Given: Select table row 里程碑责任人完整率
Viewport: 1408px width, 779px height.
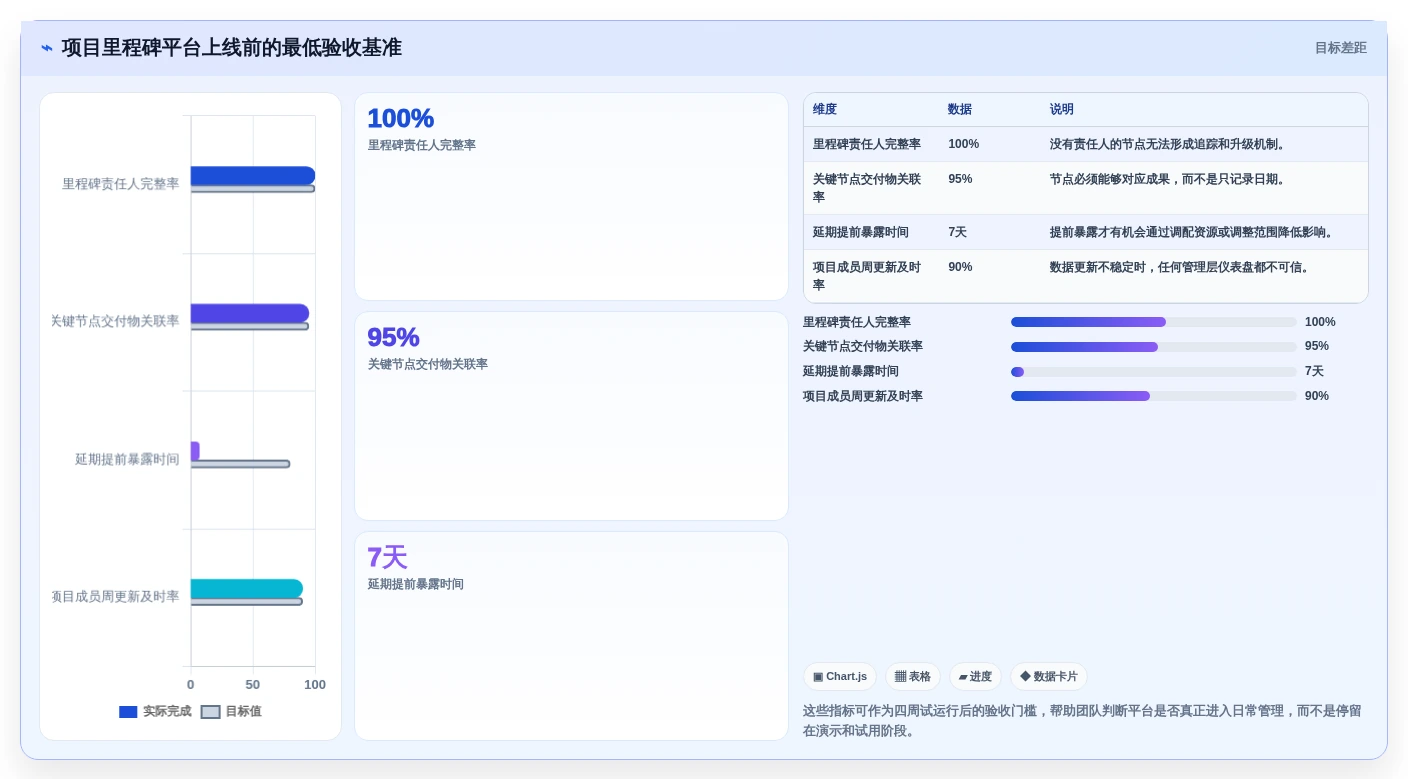Looking at the screenshot, I should point(1085,144).
